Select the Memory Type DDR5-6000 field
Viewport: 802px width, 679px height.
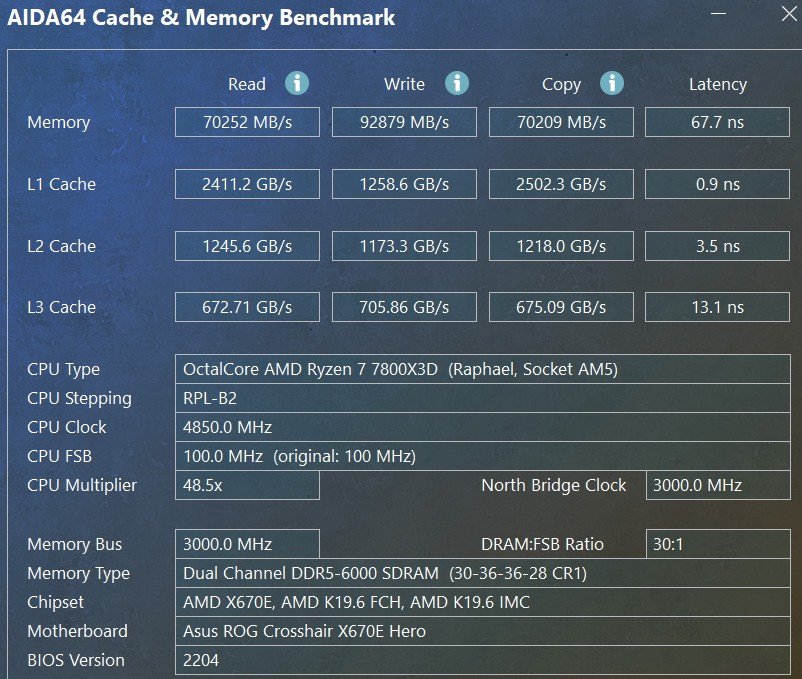point(483,573)
